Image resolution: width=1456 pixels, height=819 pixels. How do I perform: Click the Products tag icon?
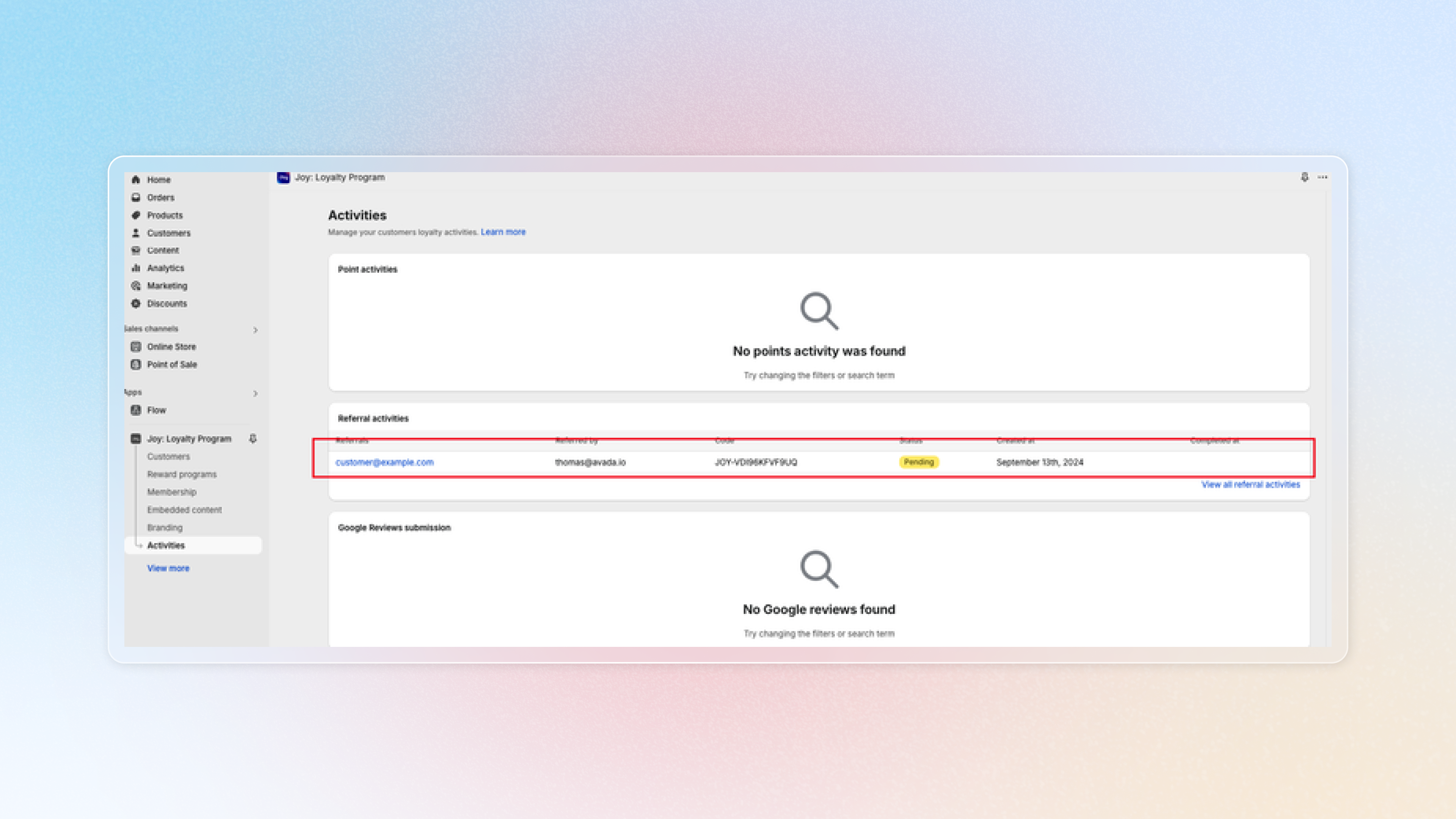(x=136, y=215)
